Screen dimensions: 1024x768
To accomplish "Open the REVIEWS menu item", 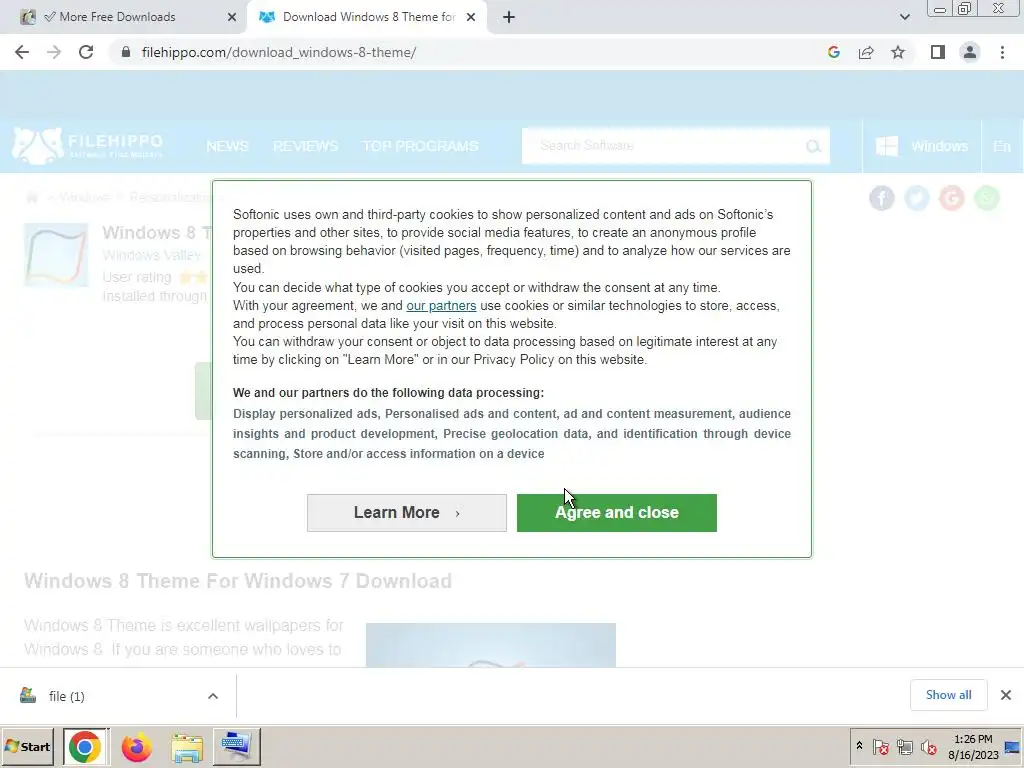I will (306, 146).
